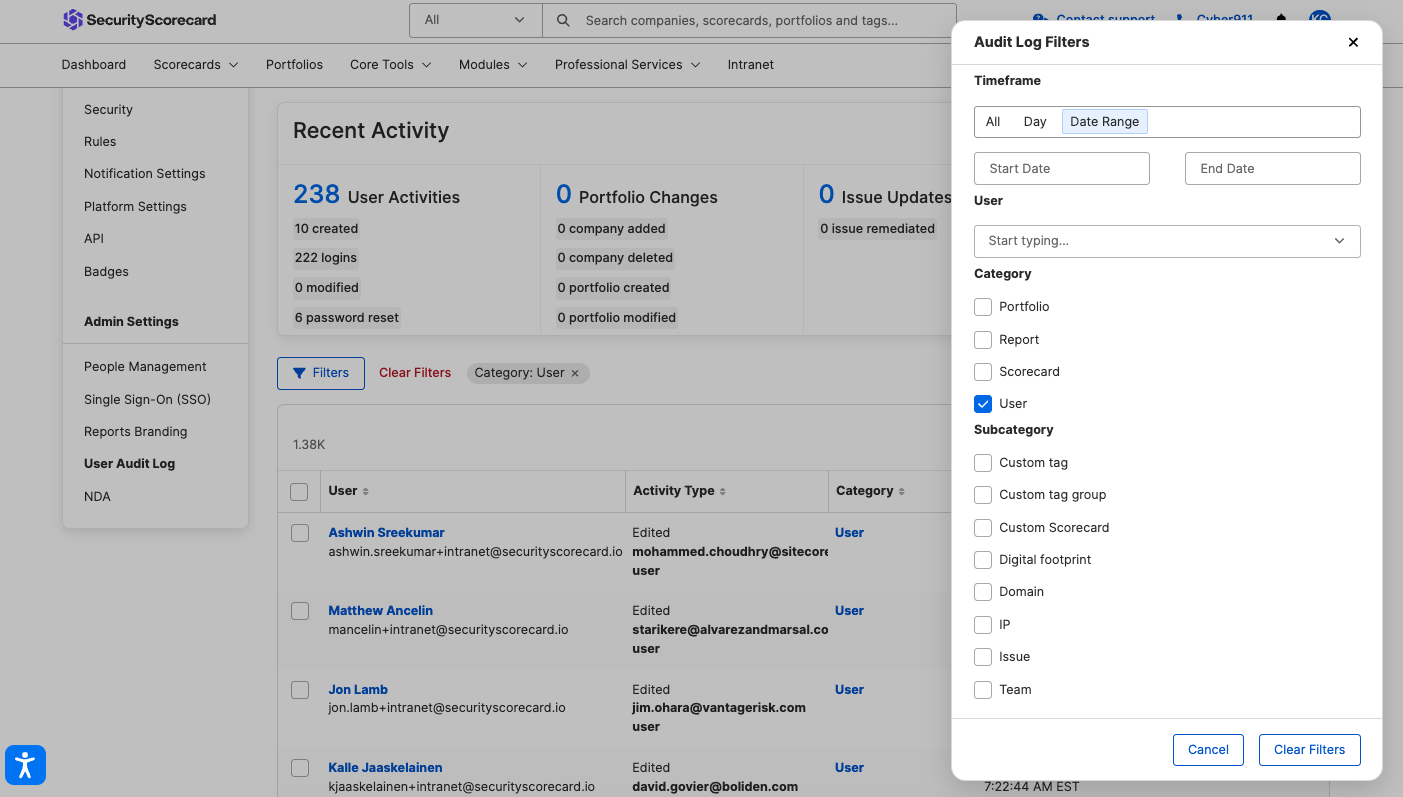Open People Management in sidebar
Viewport: 1403px width, 797px height.
145,367
